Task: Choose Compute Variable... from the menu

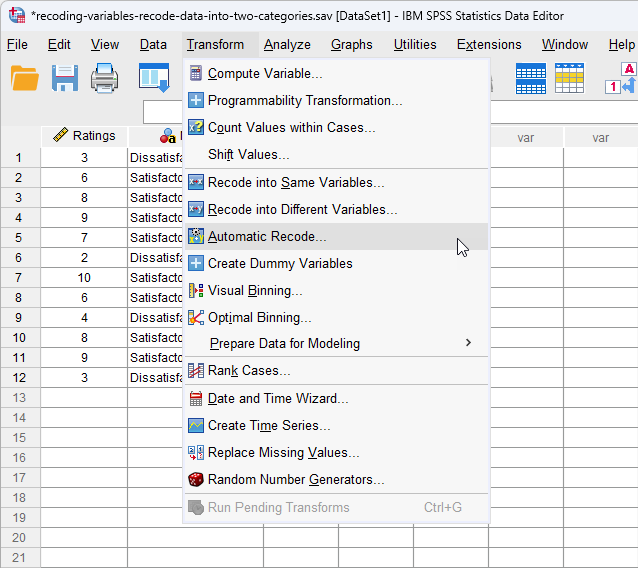Action: click(x=336, y=74)
